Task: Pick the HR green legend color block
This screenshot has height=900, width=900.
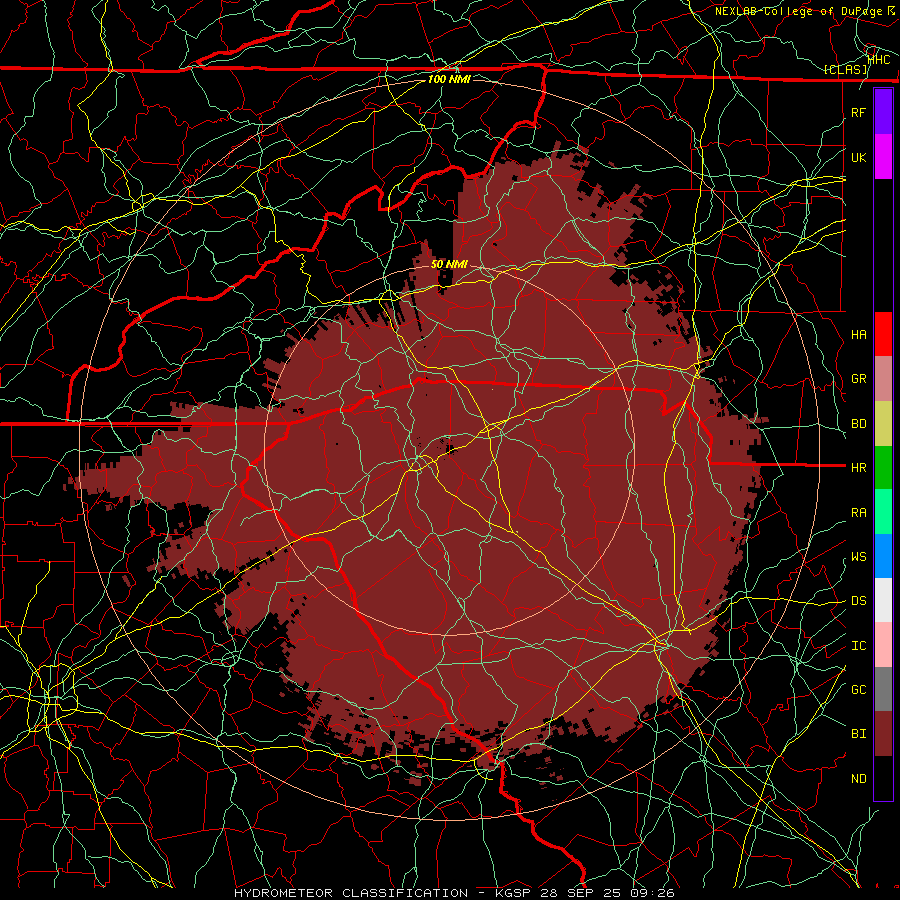Action: [x=883, y=467]
